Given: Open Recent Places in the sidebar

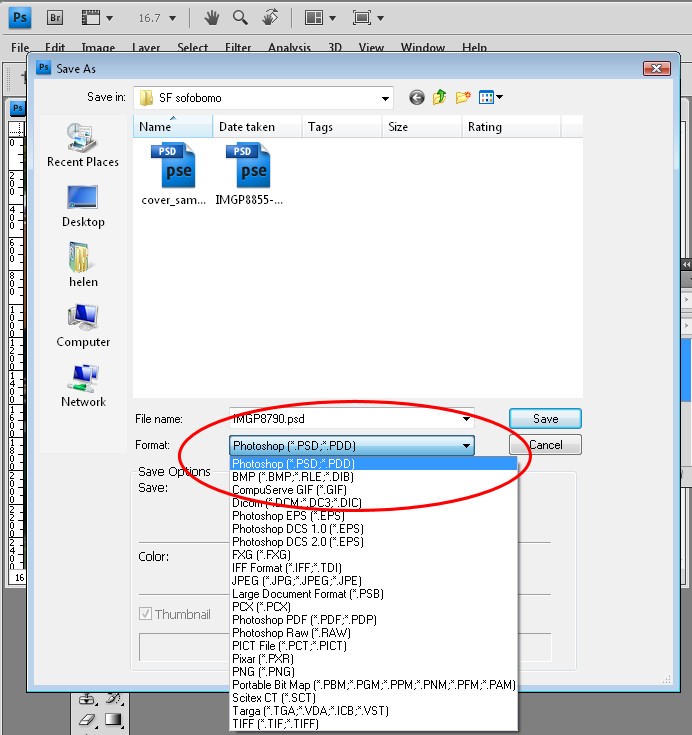Looking at the screenshot, I should [83, 145].
